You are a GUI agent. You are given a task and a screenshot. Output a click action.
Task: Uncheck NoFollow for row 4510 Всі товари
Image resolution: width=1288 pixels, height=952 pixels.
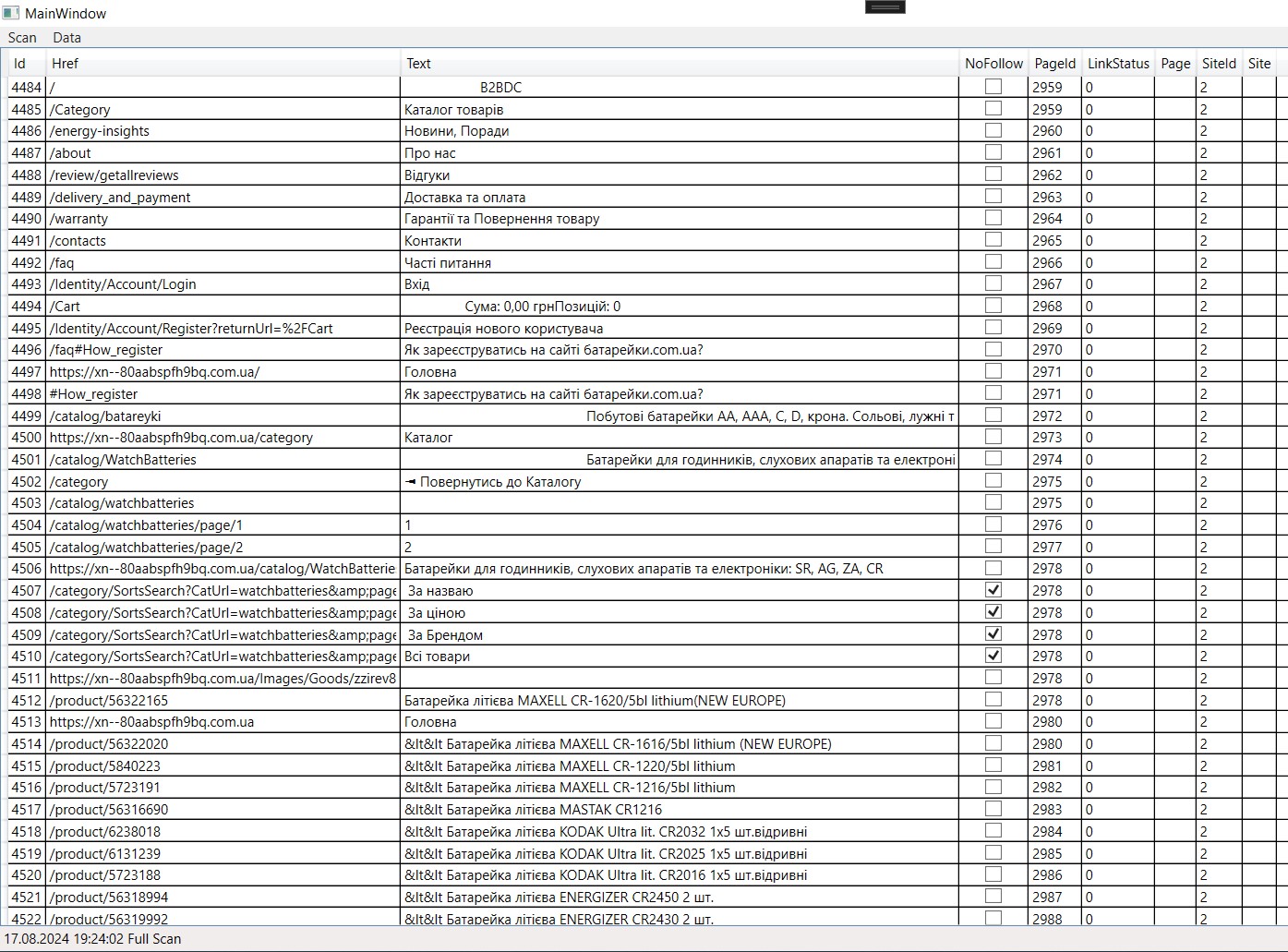pyautogui.click(x=993, y=656)
